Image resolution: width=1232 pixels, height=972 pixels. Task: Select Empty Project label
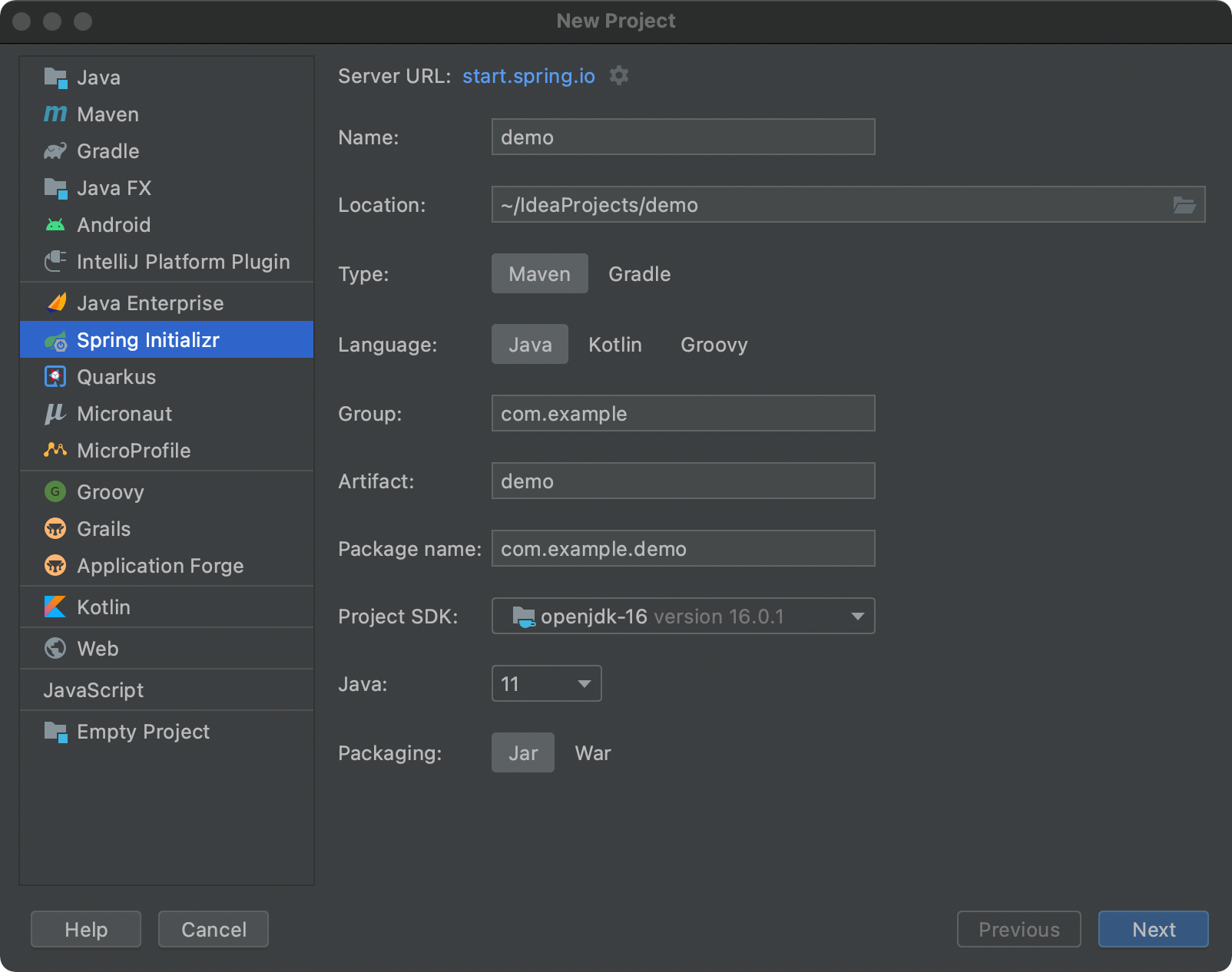pos(144,732)
